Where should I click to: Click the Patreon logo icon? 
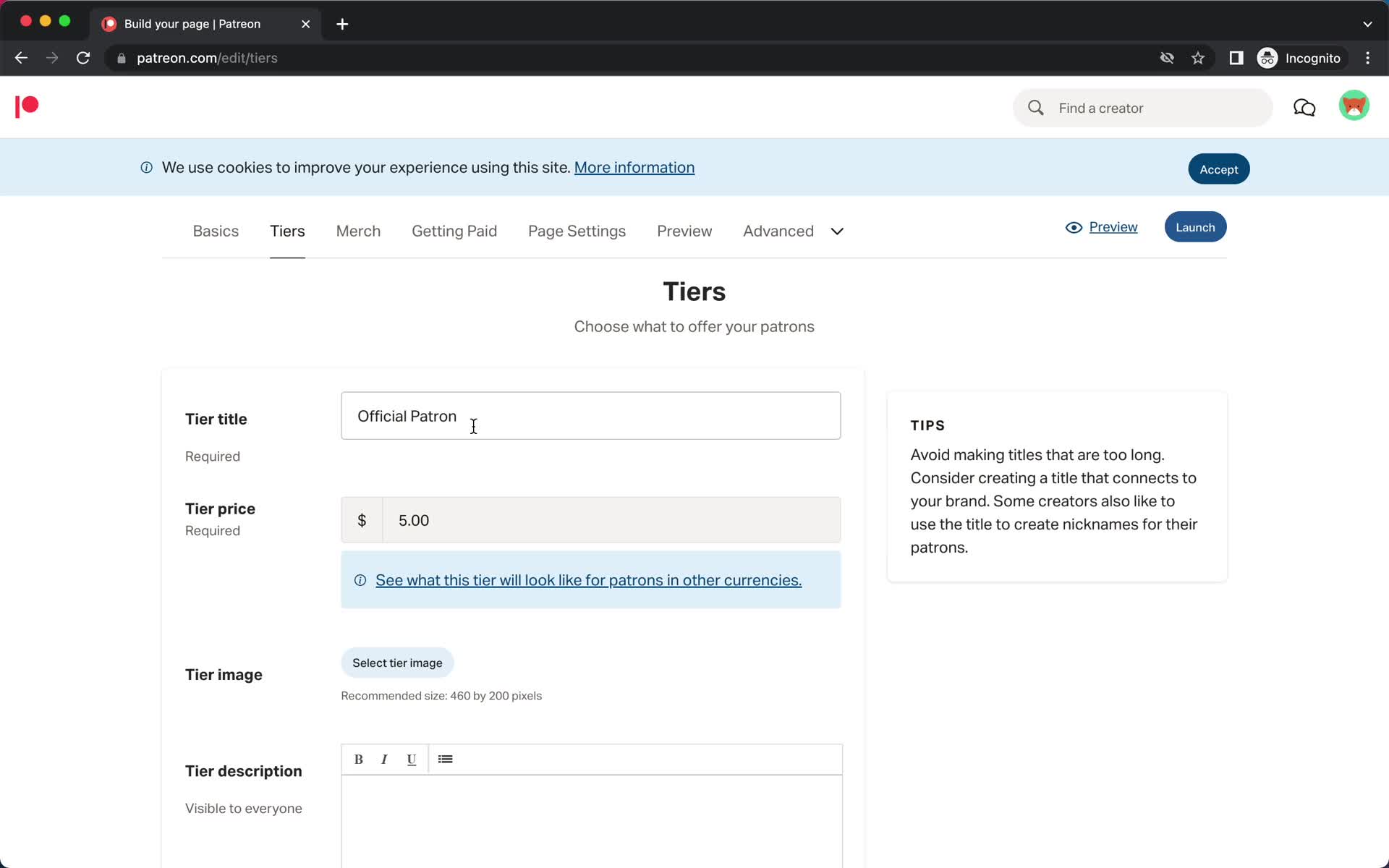(25, 106)
